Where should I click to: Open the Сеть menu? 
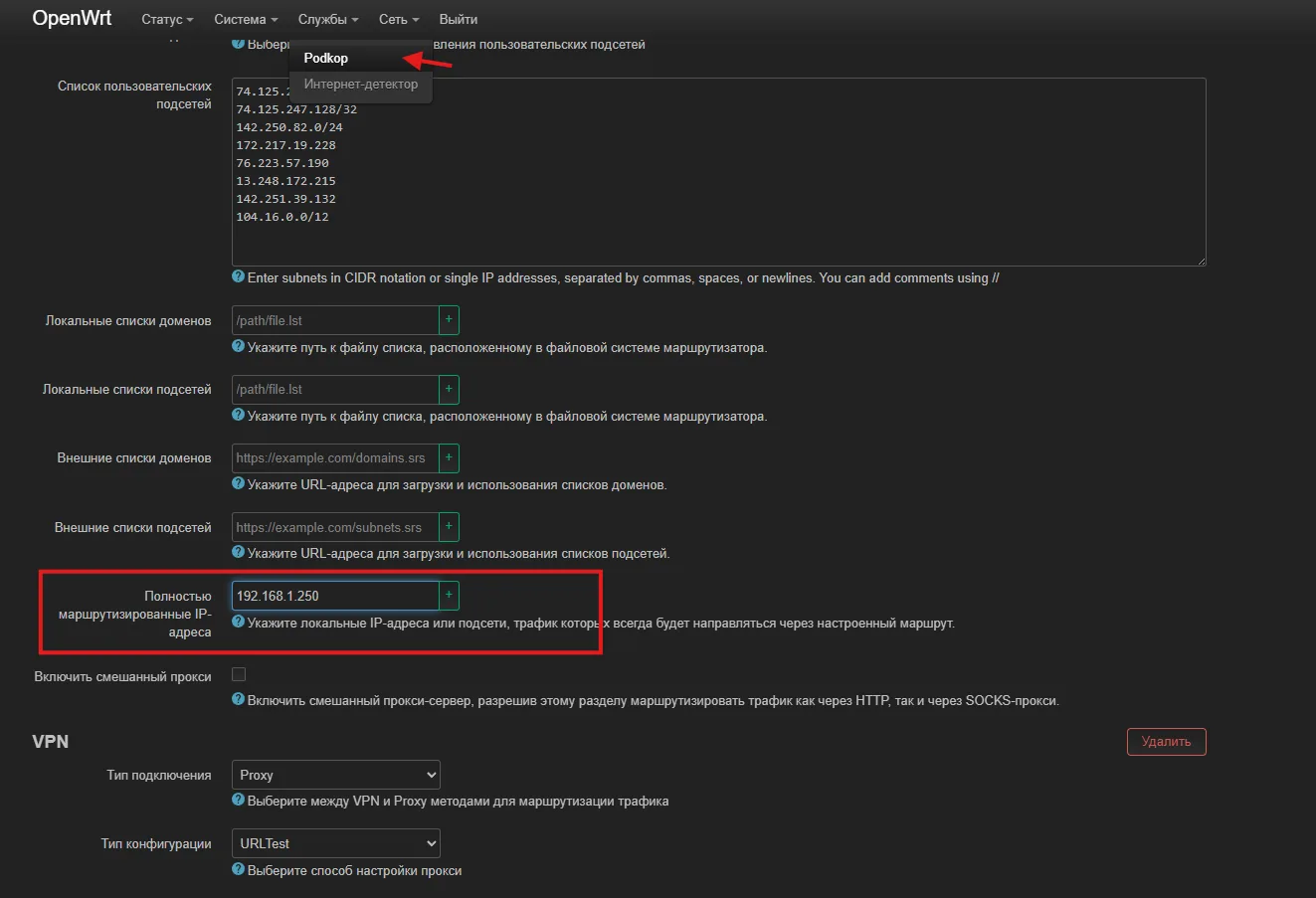[399, 19]
